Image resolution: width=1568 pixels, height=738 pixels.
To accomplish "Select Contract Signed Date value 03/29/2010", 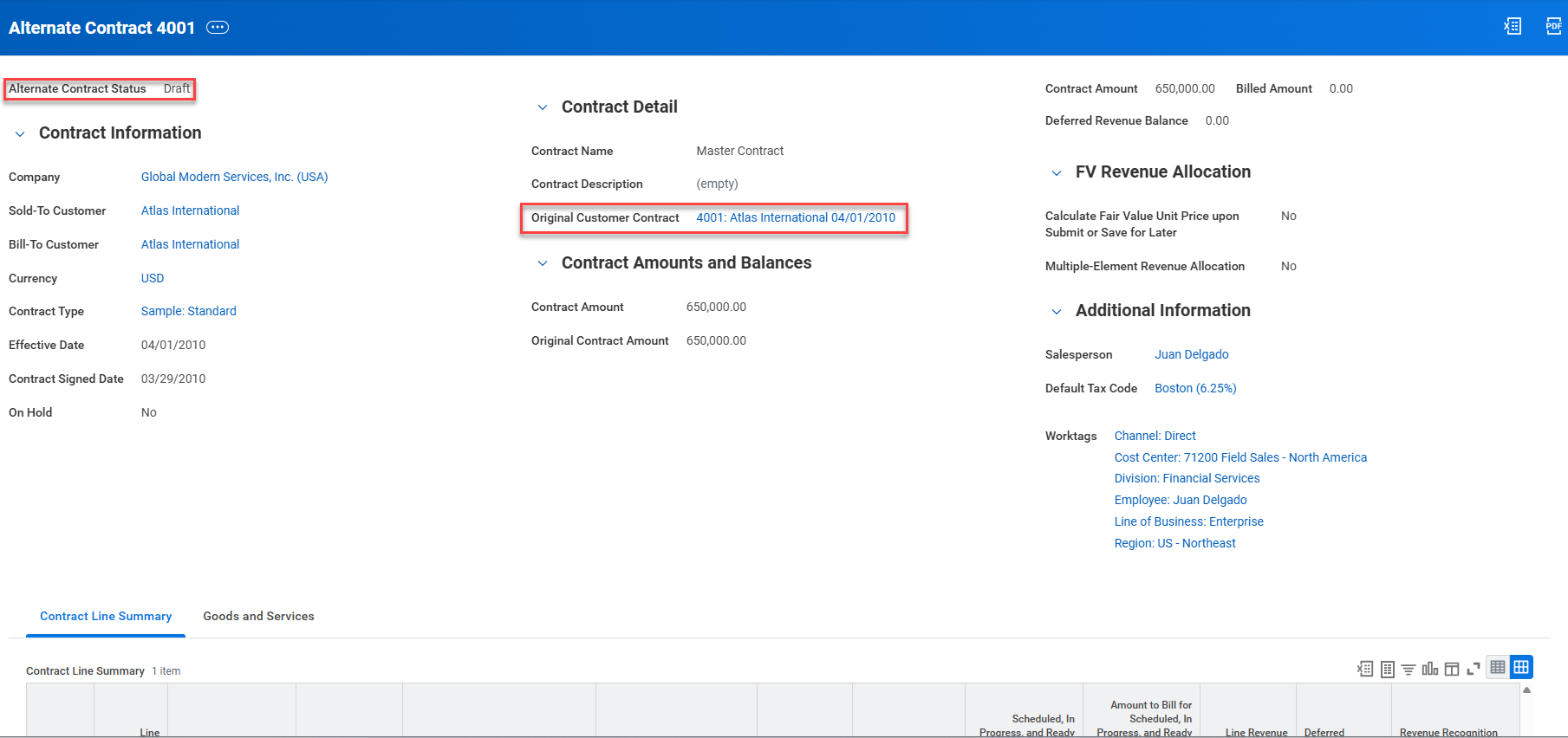I will 173,379.
